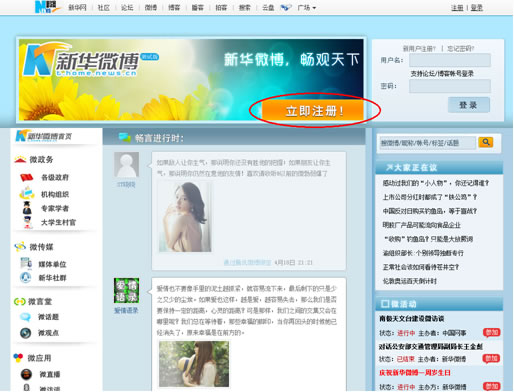The height and width of the screenshot is (392, 514).
Task: Open the topic 中国反对日购买钓鱼岛,等于宣战?
Action: [x=430, y=211]
